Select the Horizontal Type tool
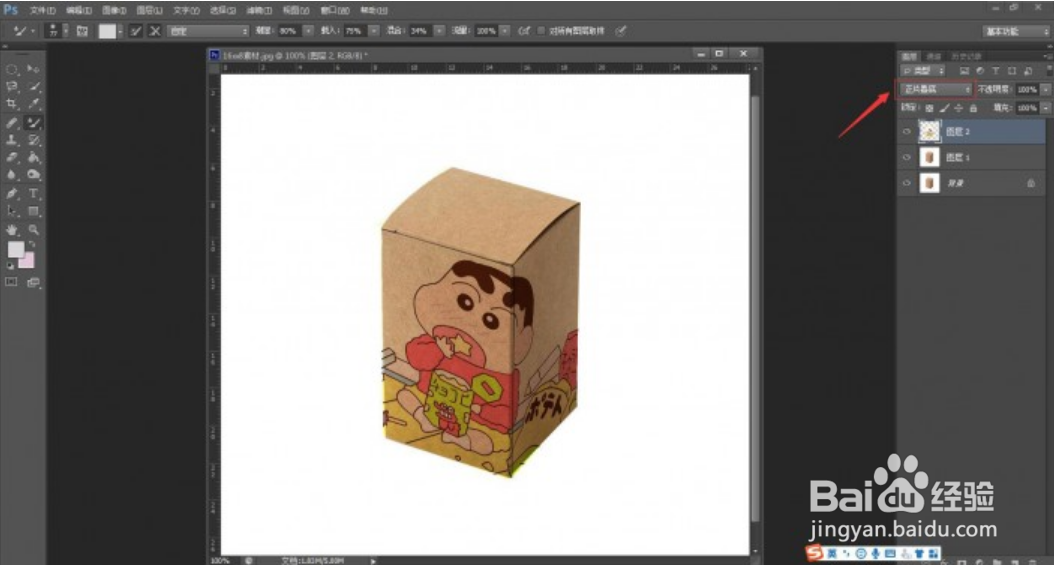This screenshot has width=1054, height=565. point(33,193)
